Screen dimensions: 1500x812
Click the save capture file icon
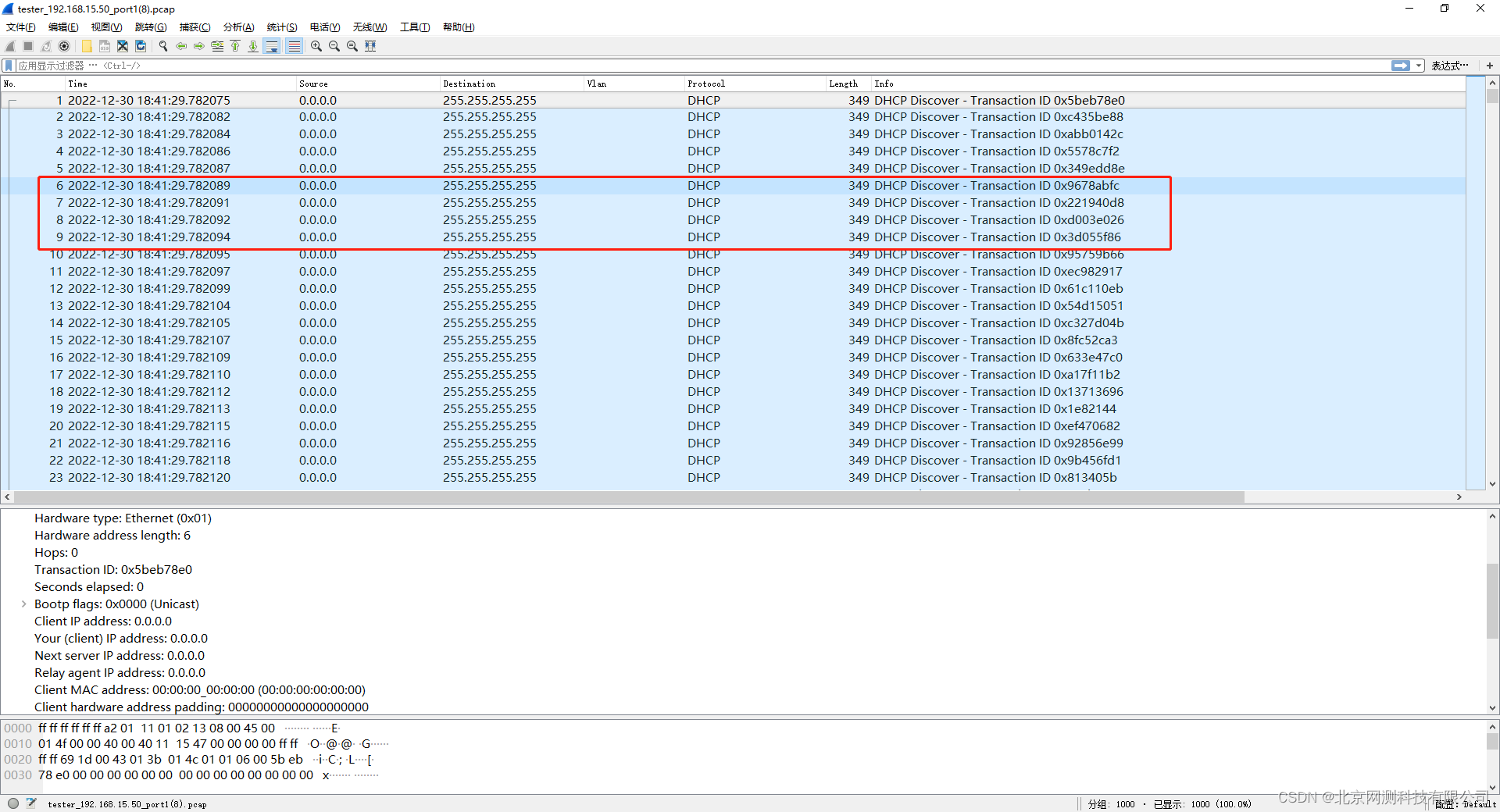(x=105, y=46)
